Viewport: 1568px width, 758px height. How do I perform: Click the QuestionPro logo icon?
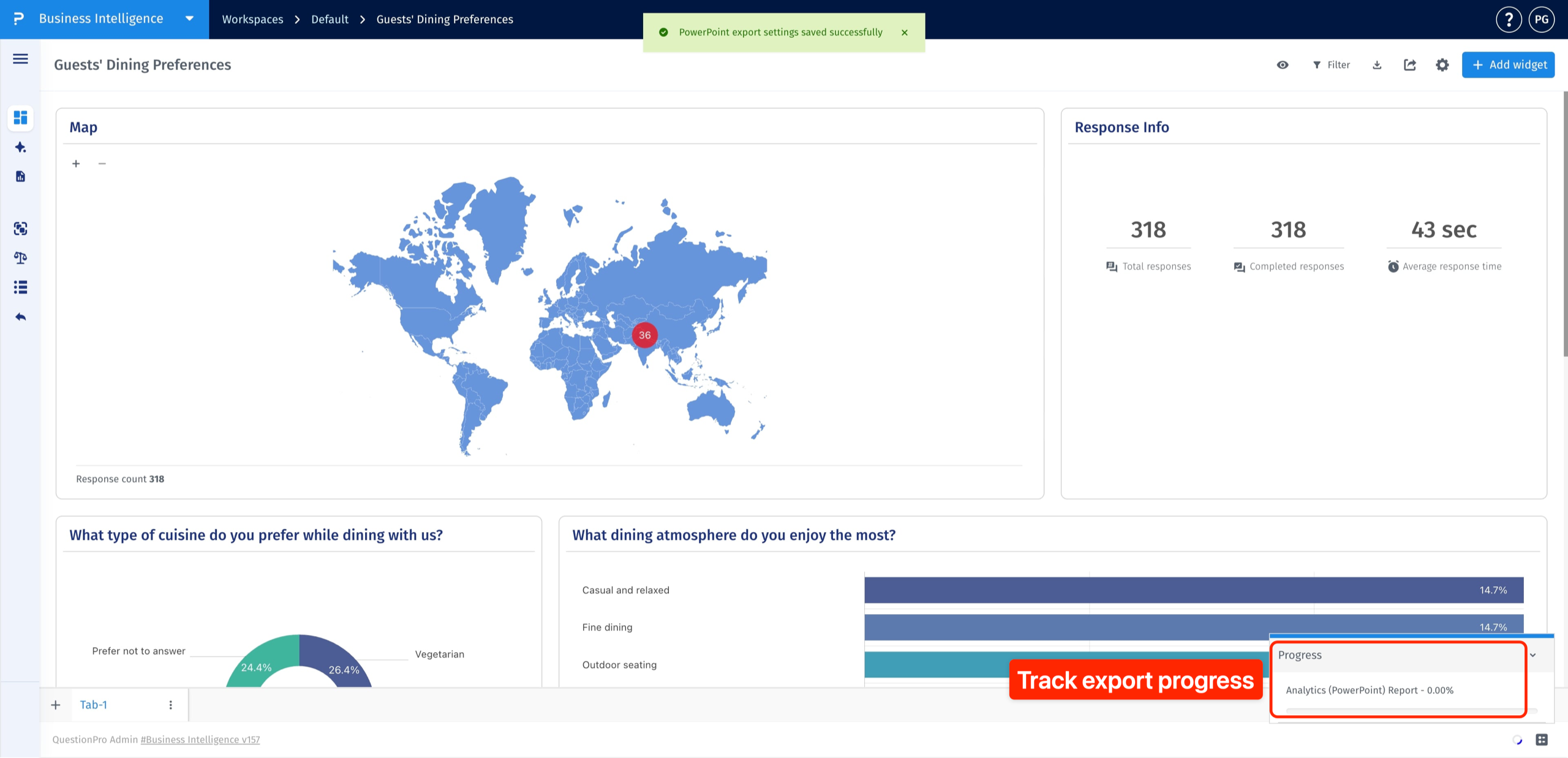pos(19,19)
